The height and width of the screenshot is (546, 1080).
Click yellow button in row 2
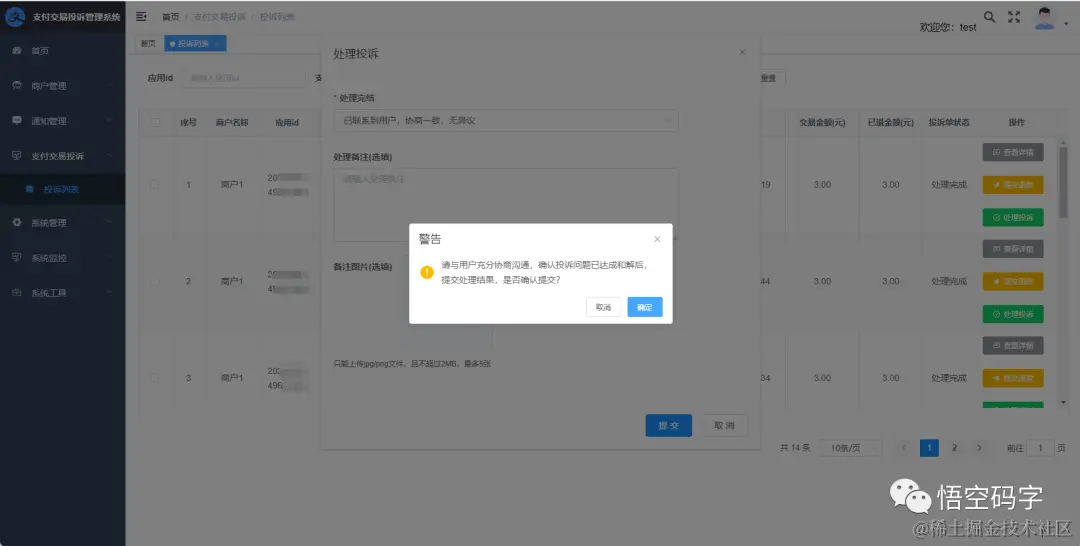[x=1012, y=281]
